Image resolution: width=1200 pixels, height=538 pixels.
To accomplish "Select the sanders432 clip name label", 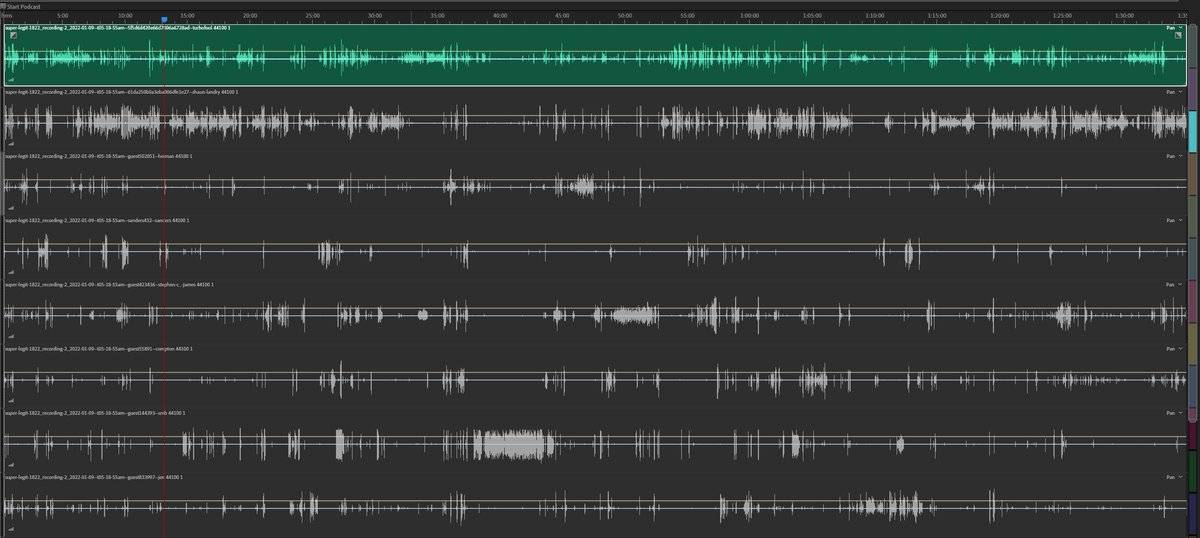I will [x=97, y=220].
